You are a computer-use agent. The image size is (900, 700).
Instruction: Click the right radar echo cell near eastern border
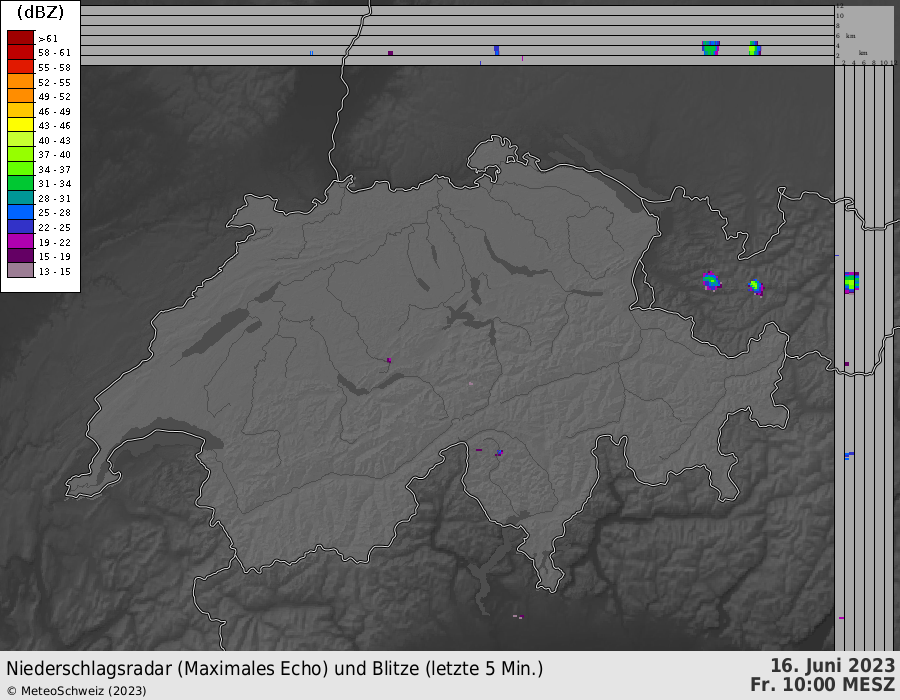click(x=756, y=287)
